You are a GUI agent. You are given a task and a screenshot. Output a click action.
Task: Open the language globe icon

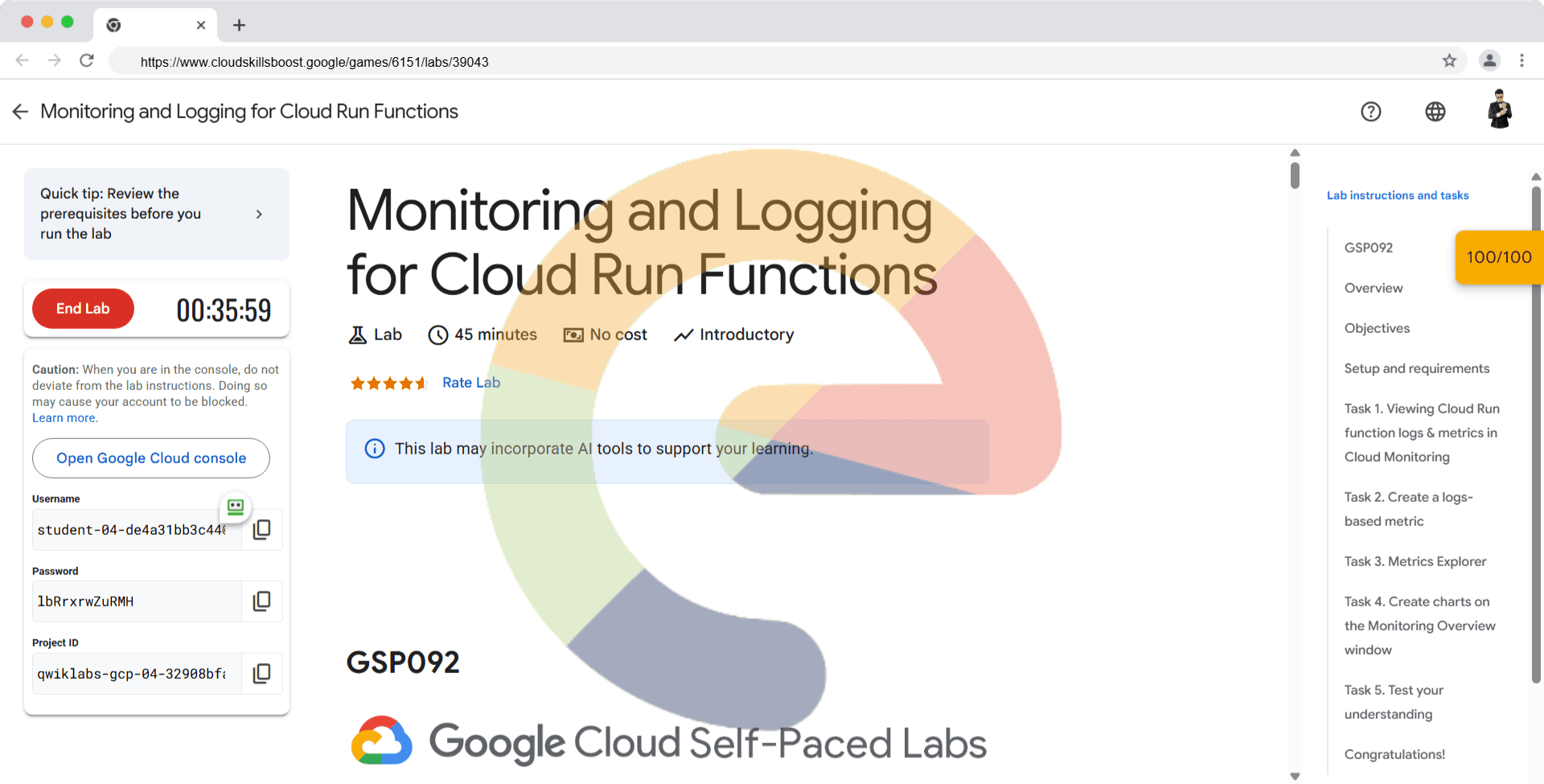1435,112
